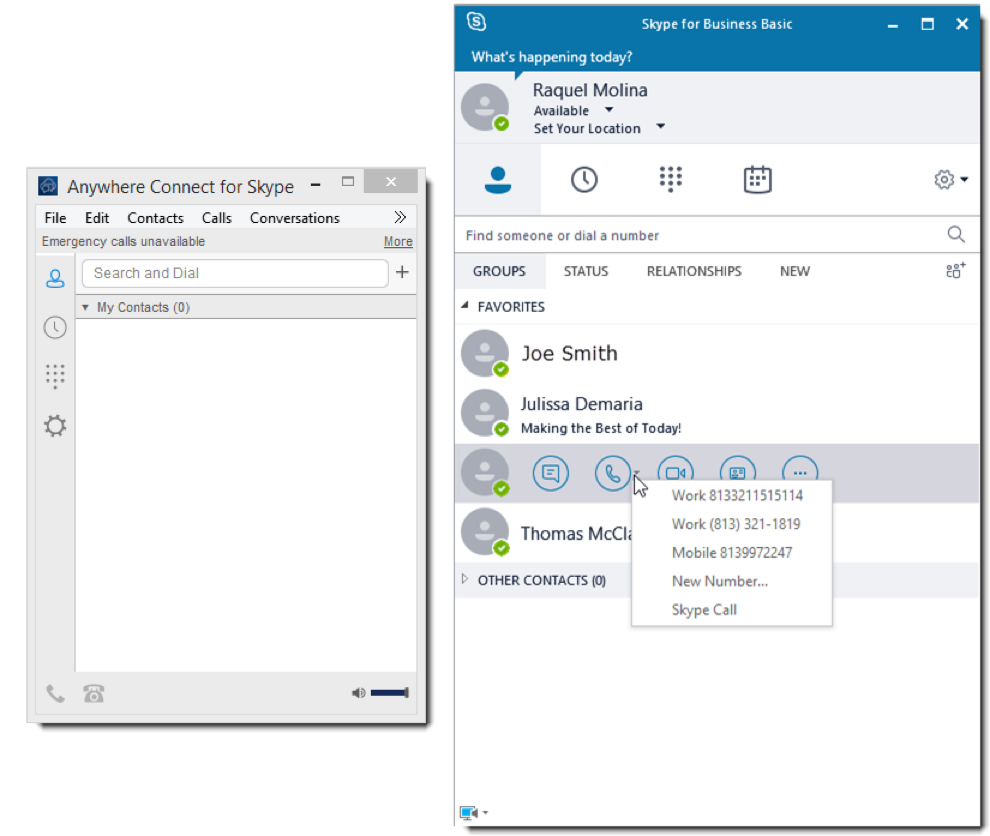Open Contacts view in Skype for Business

coord(498,180)
